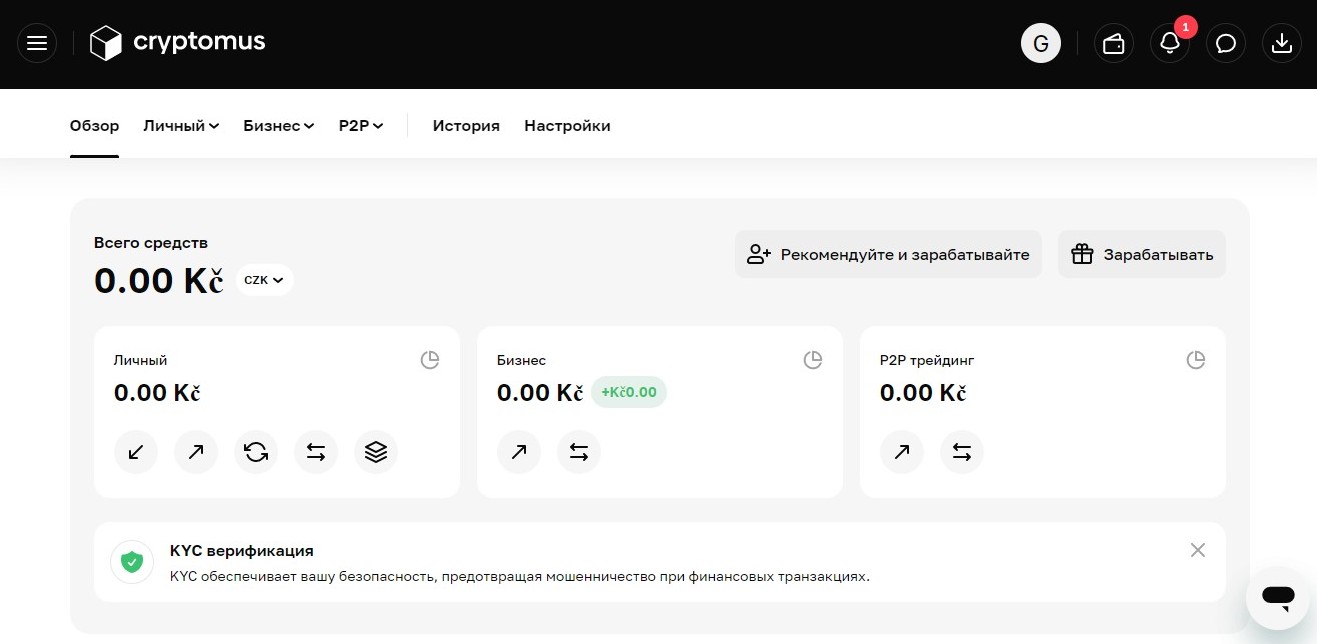Expand the Бизнес menu
The width and height of the screenshot is (1317, 644).
279,126
